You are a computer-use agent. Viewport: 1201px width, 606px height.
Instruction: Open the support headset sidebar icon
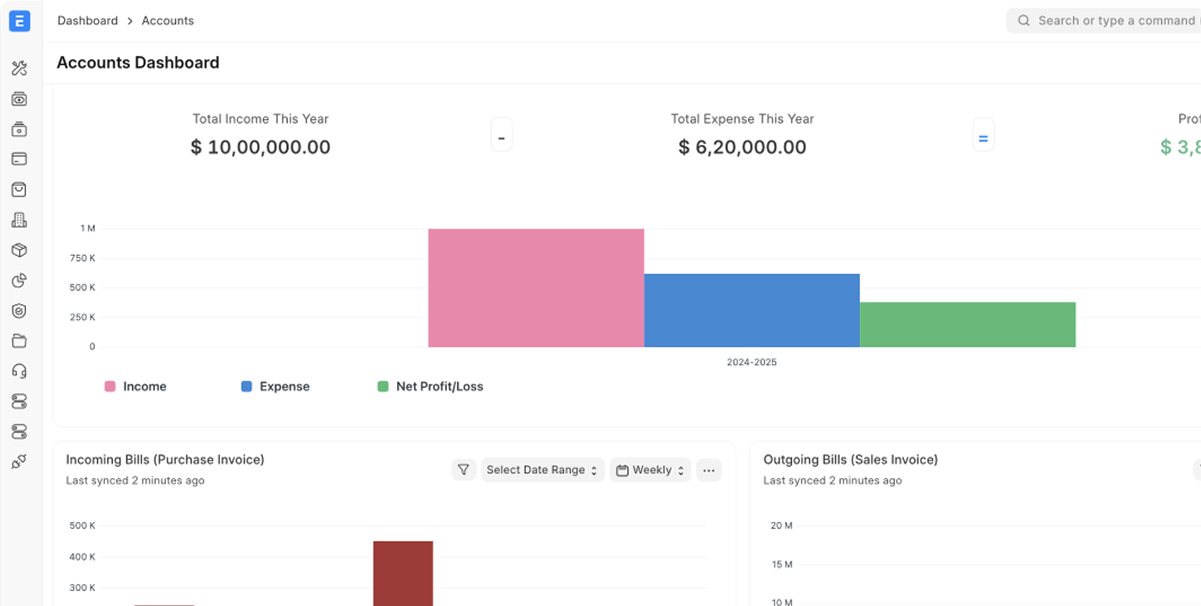coord(19,371)
